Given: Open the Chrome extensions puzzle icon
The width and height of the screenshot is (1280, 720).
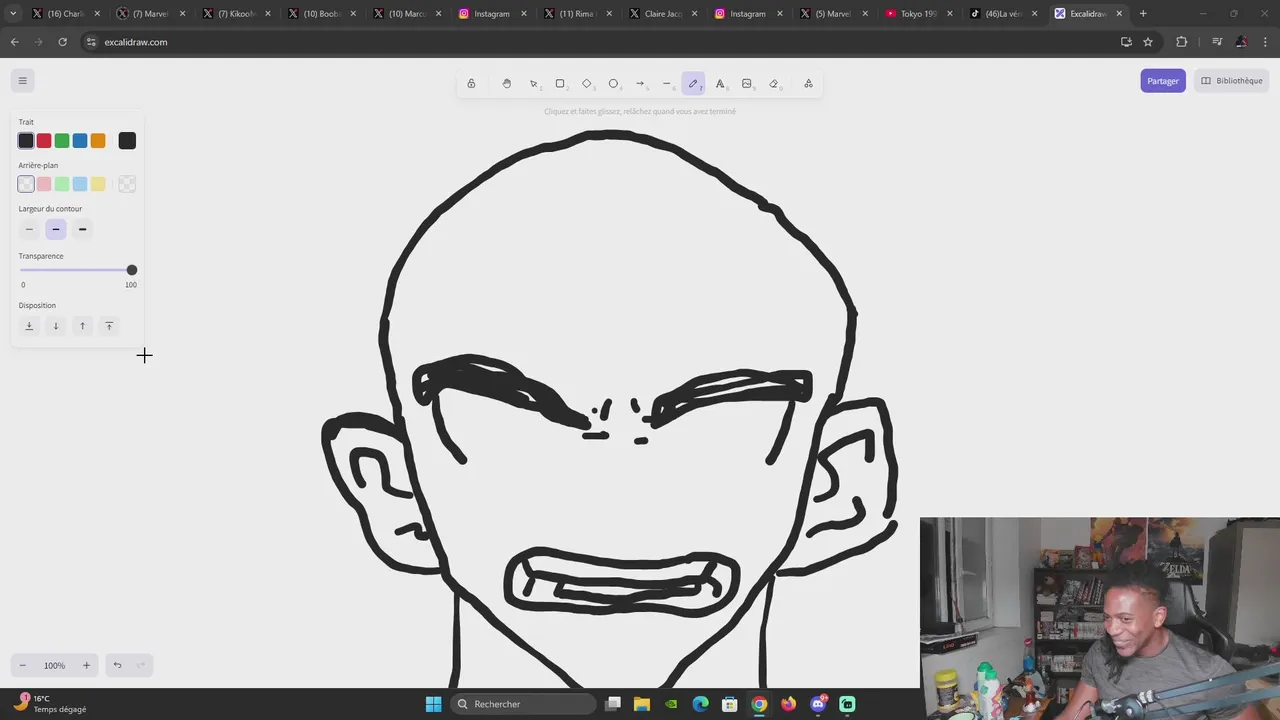Looking at the screenshot, I should (x=1182, y=42).
